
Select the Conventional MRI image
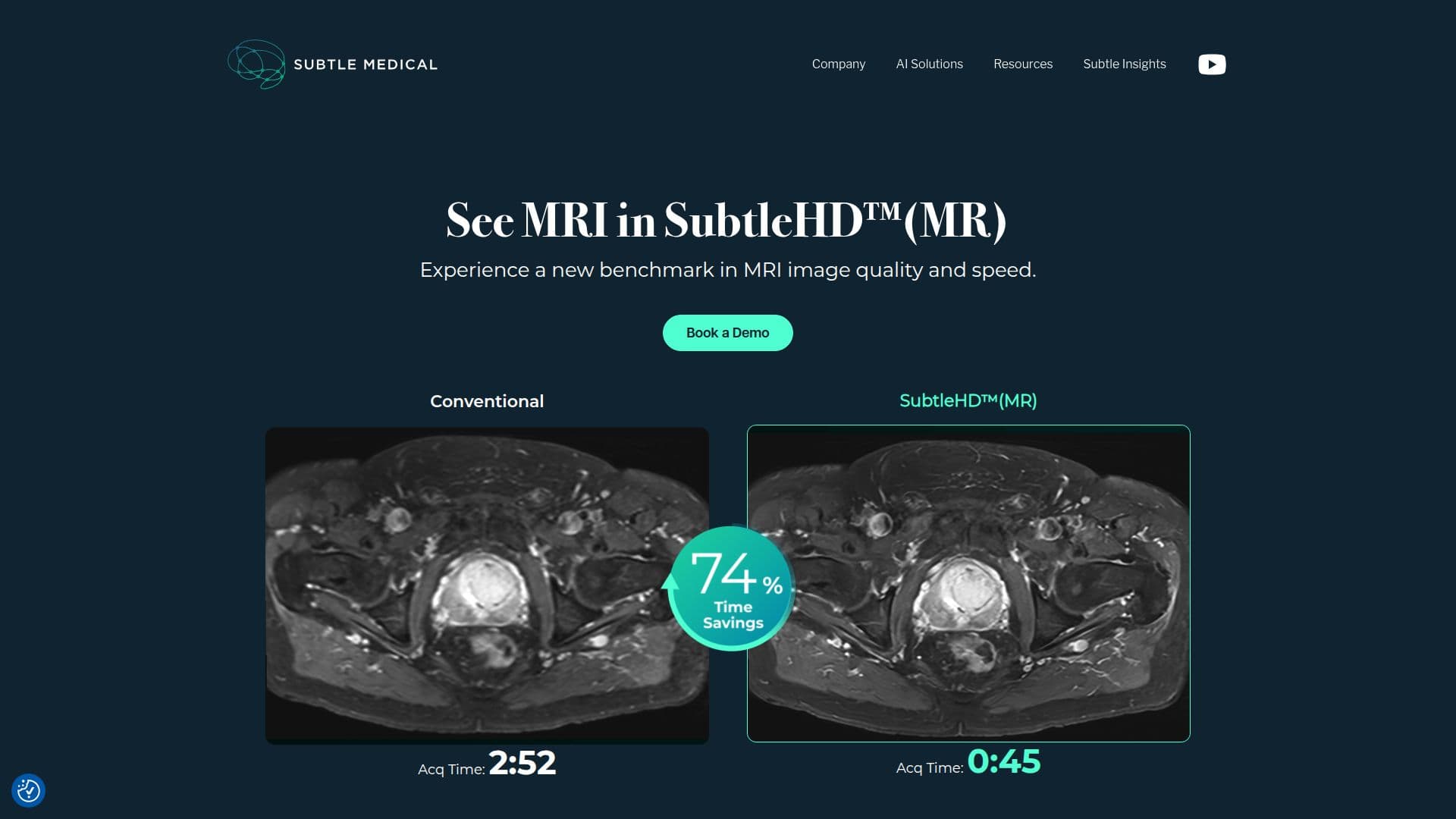pos(487,585)
